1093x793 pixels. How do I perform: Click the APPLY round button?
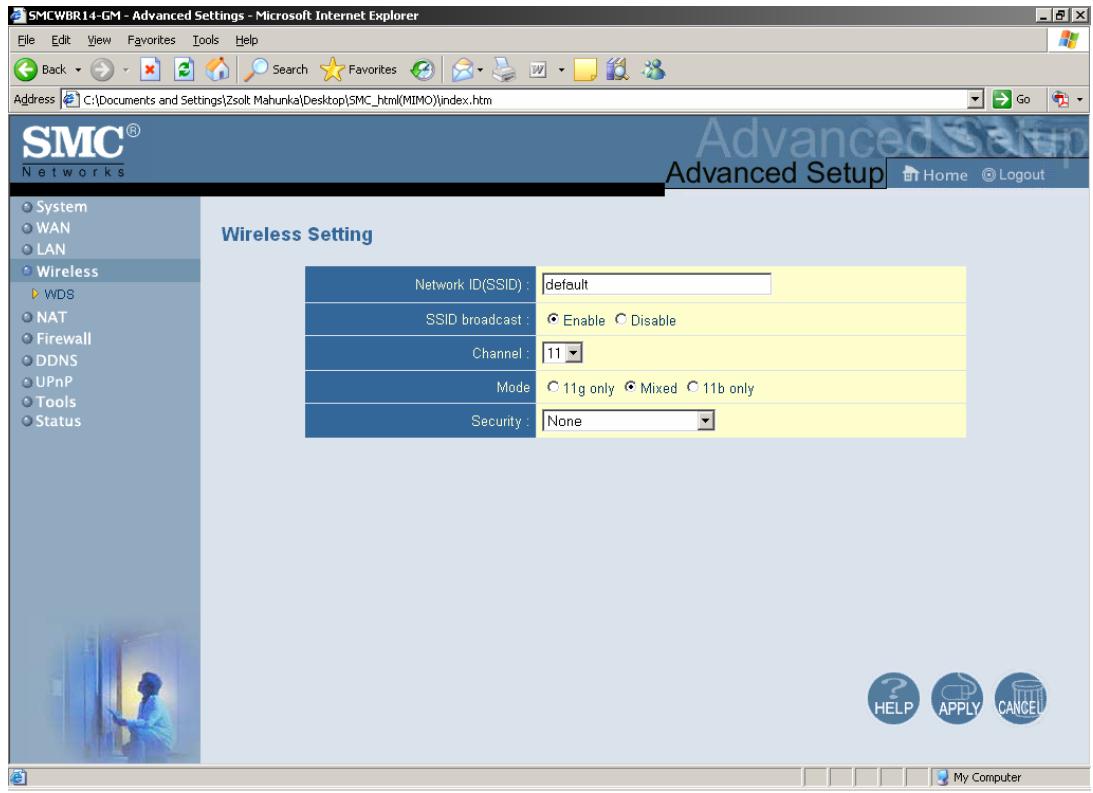[x=957, y=698]
